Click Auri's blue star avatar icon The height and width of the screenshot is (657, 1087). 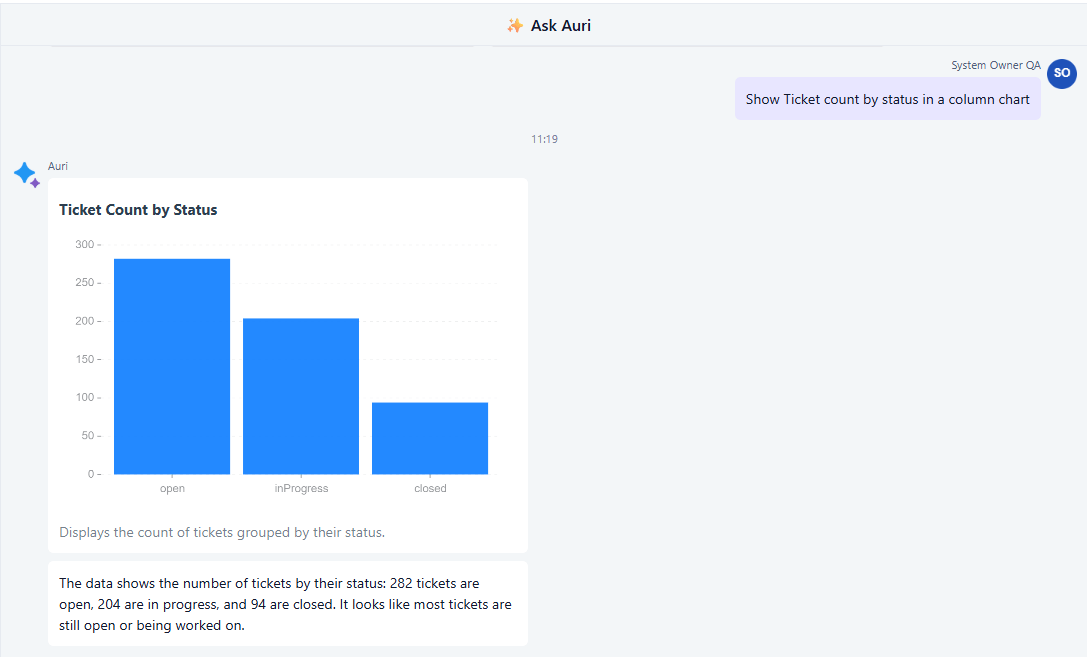point(26,174)
